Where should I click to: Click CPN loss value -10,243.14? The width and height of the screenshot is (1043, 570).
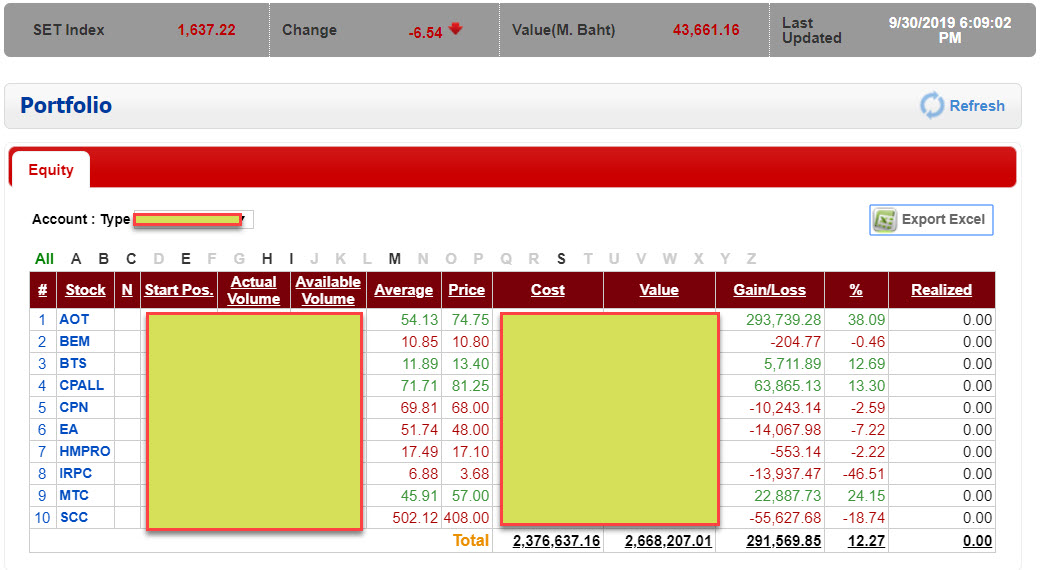(785, 408)
